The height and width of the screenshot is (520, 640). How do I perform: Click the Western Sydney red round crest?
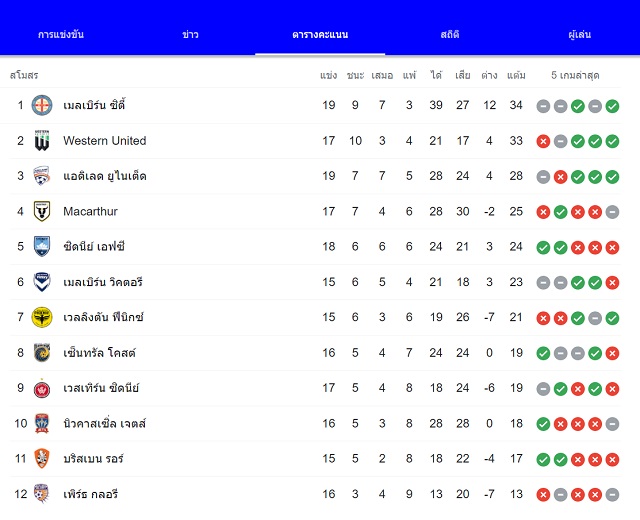click(42, 388)
